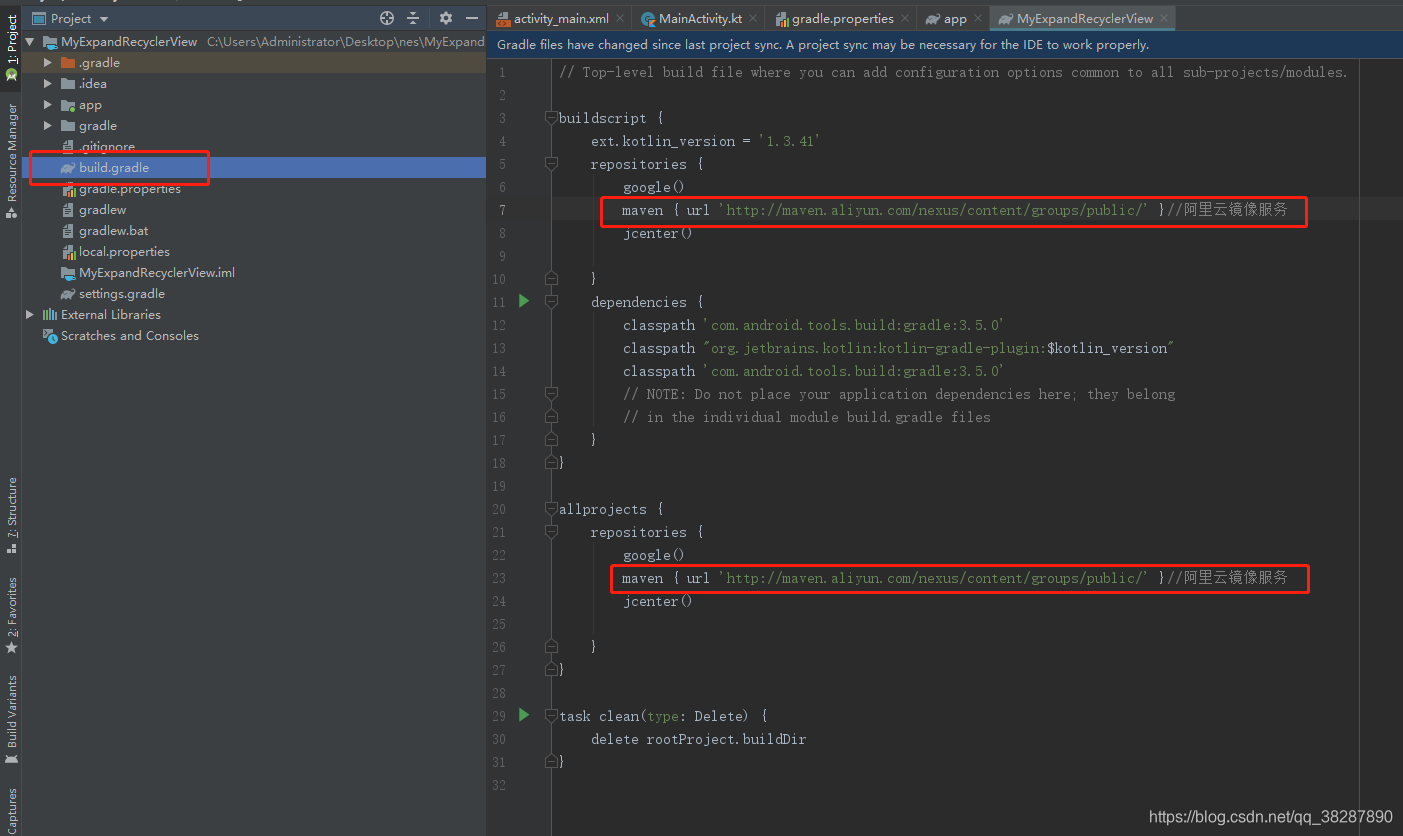Close the MainActivity.kt tab

754,18
